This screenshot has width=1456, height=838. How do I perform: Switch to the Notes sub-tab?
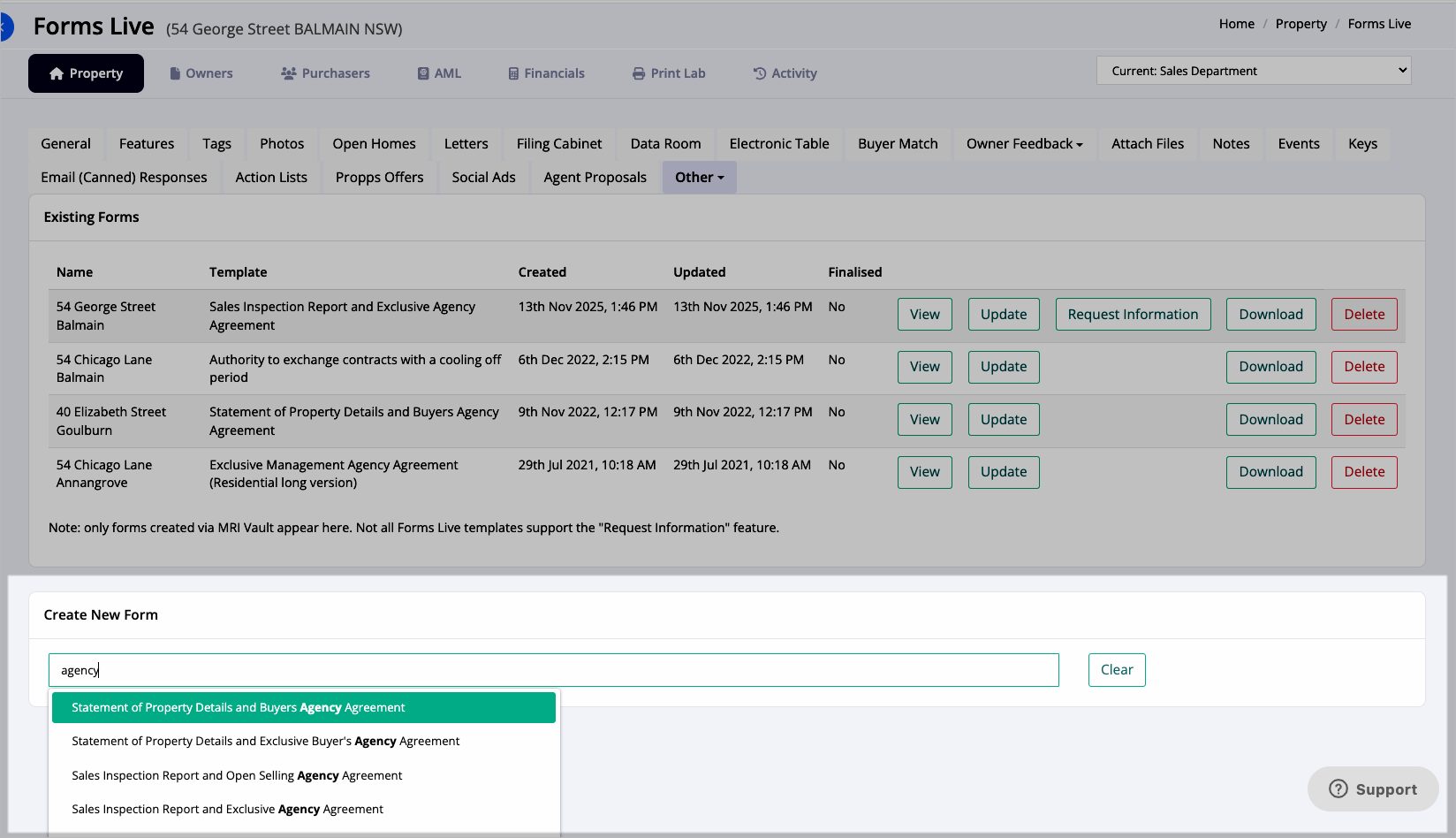click(1231, 144)
